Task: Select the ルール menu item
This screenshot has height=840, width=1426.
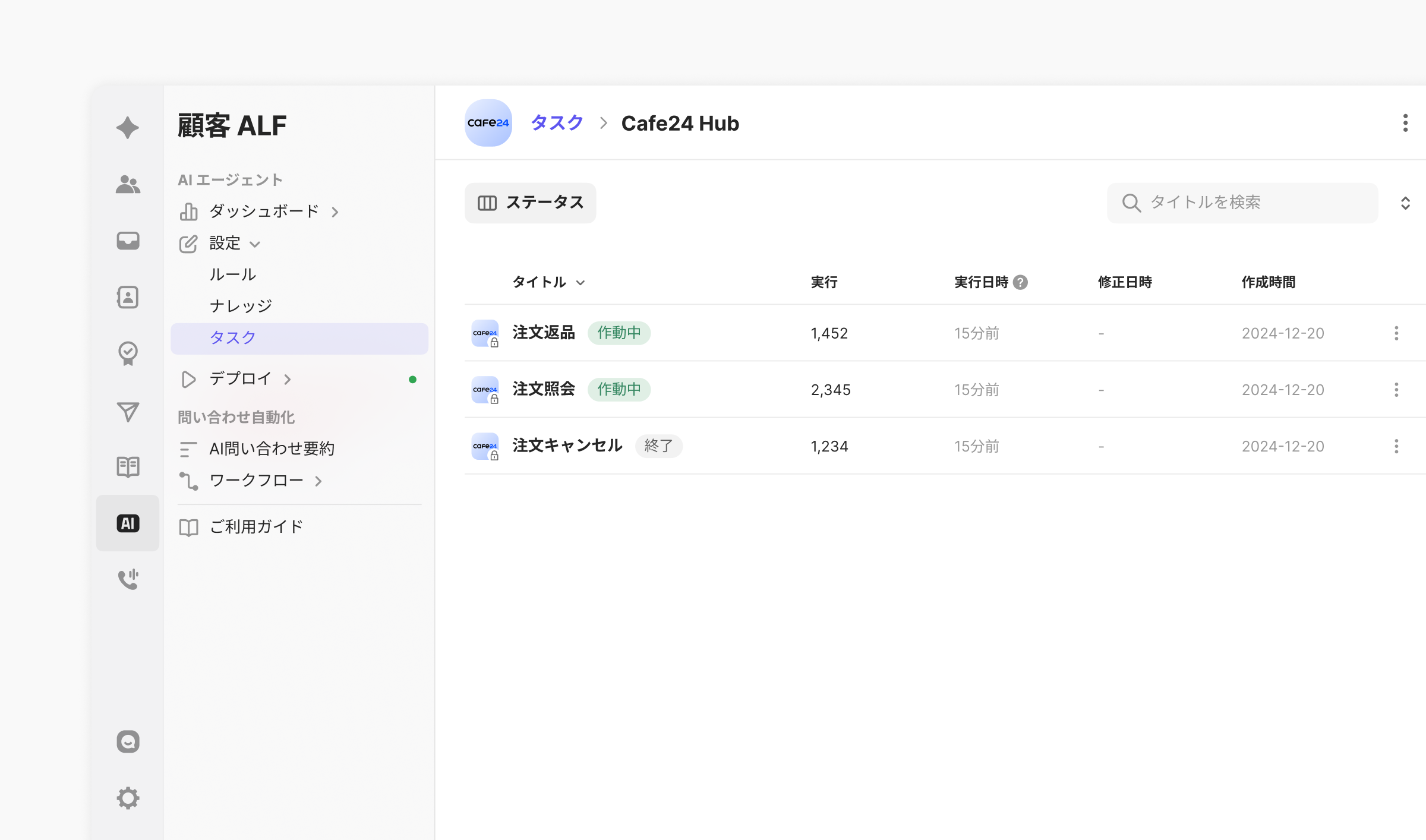Action: pyautogui.click(x=233, y=274)
